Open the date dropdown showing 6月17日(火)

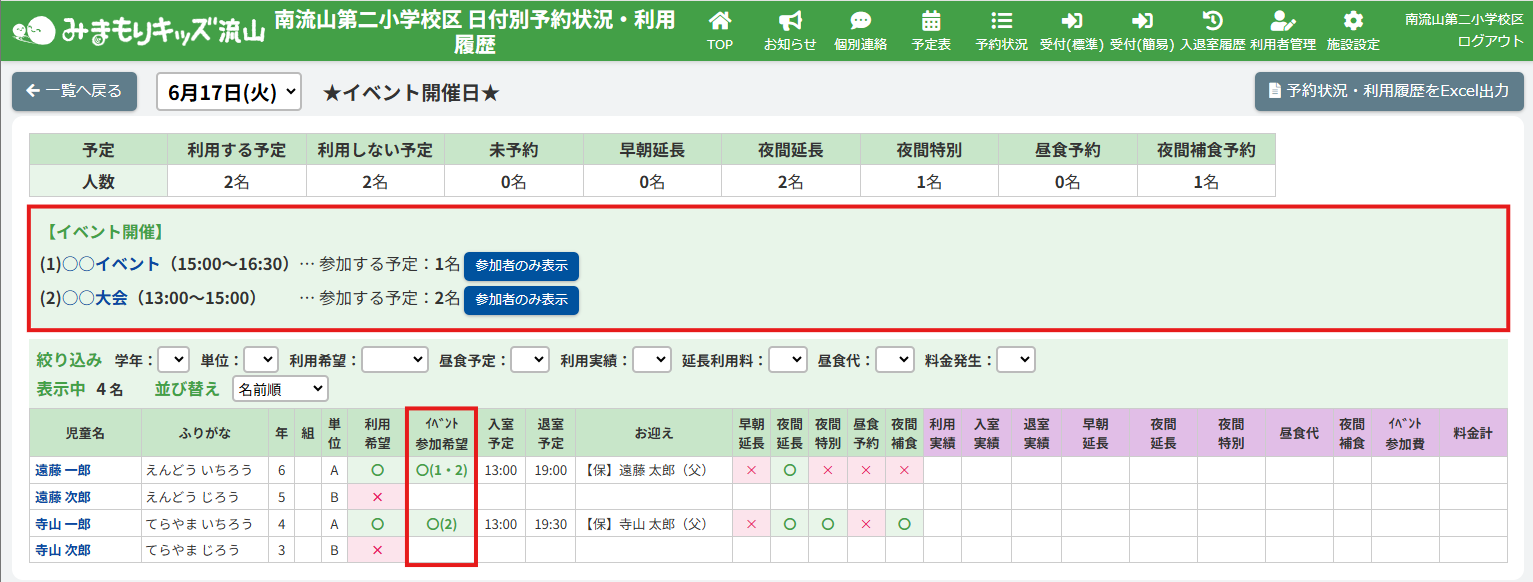pyautogui.click(x=229, y=92)
